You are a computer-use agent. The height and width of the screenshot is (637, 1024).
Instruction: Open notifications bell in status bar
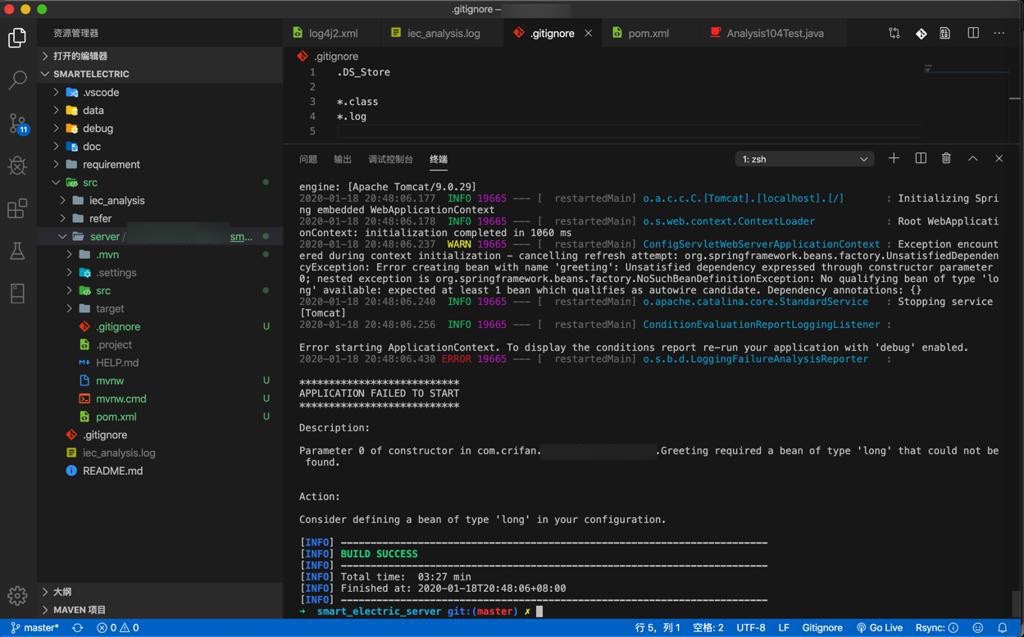point(1002,628)
